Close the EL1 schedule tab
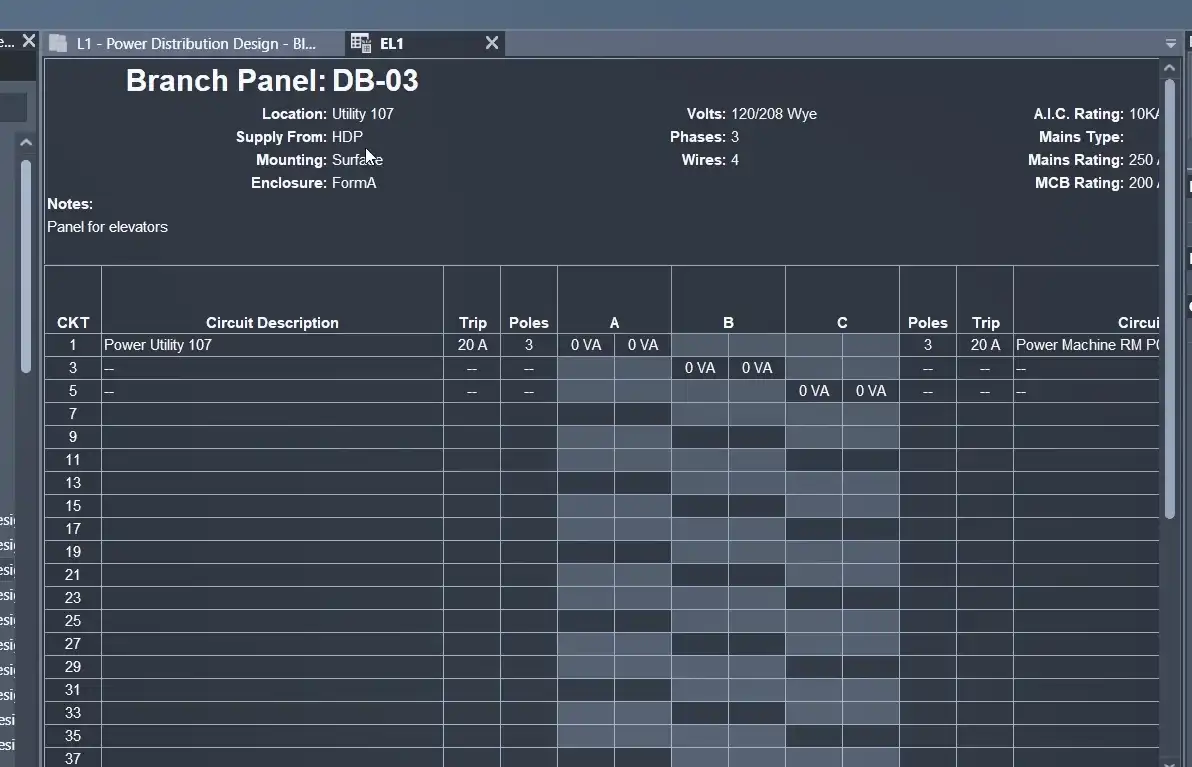 click(491, 43)
